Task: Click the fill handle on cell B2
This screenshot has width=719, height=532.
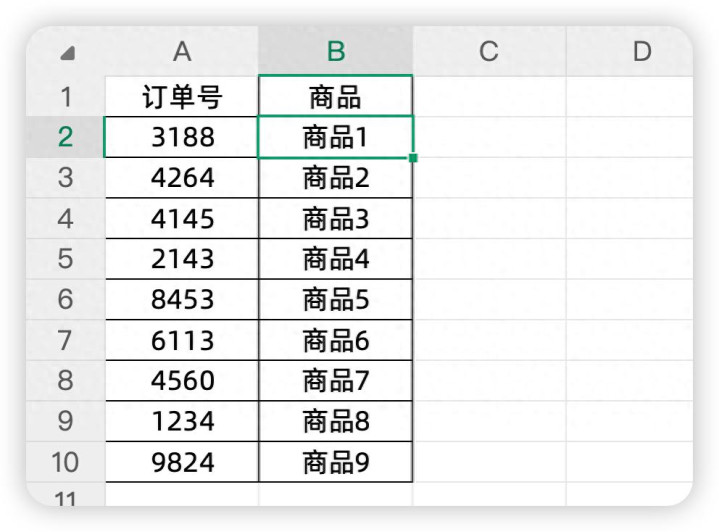Action: pyautogui.click(x=413, y=157)
